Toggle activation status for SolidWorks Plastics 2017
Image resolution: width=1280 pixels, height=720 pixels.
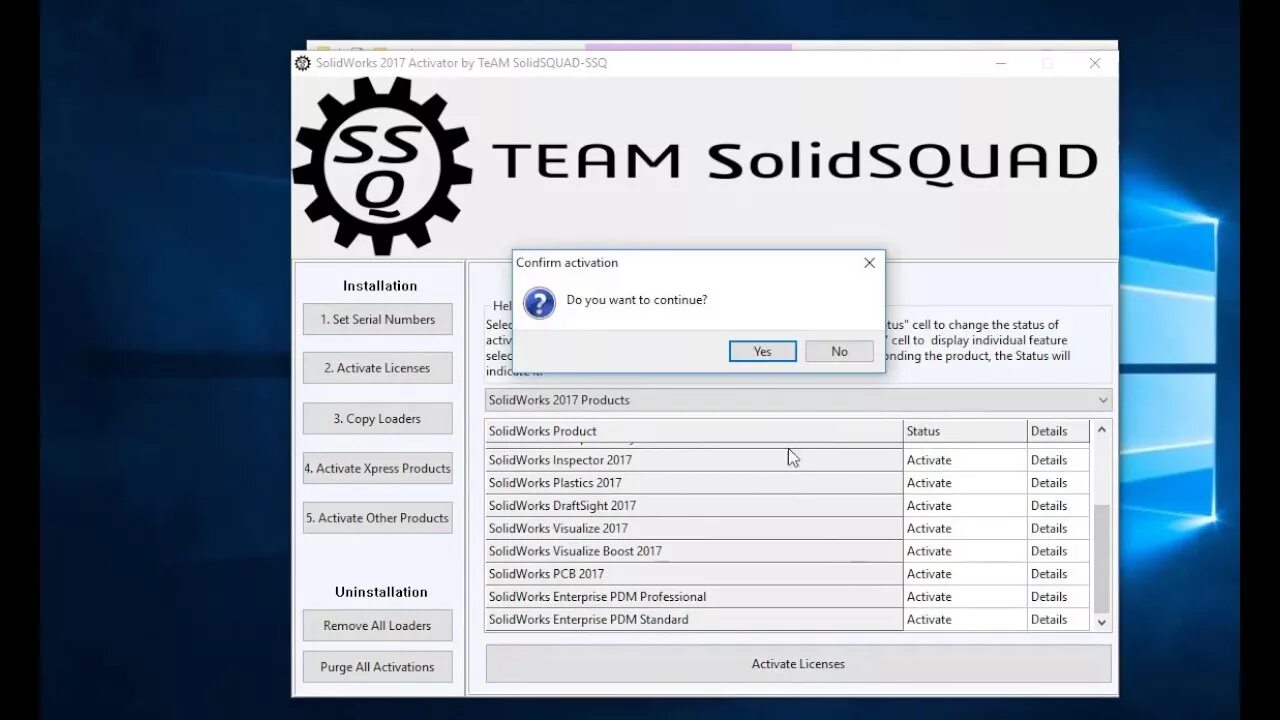pos(928,482)
